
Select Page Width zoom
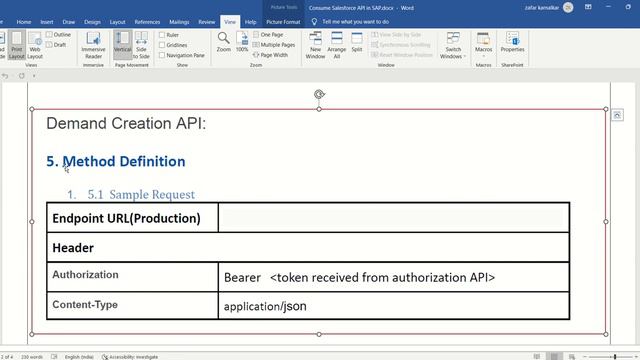click(x=270, y=55)
